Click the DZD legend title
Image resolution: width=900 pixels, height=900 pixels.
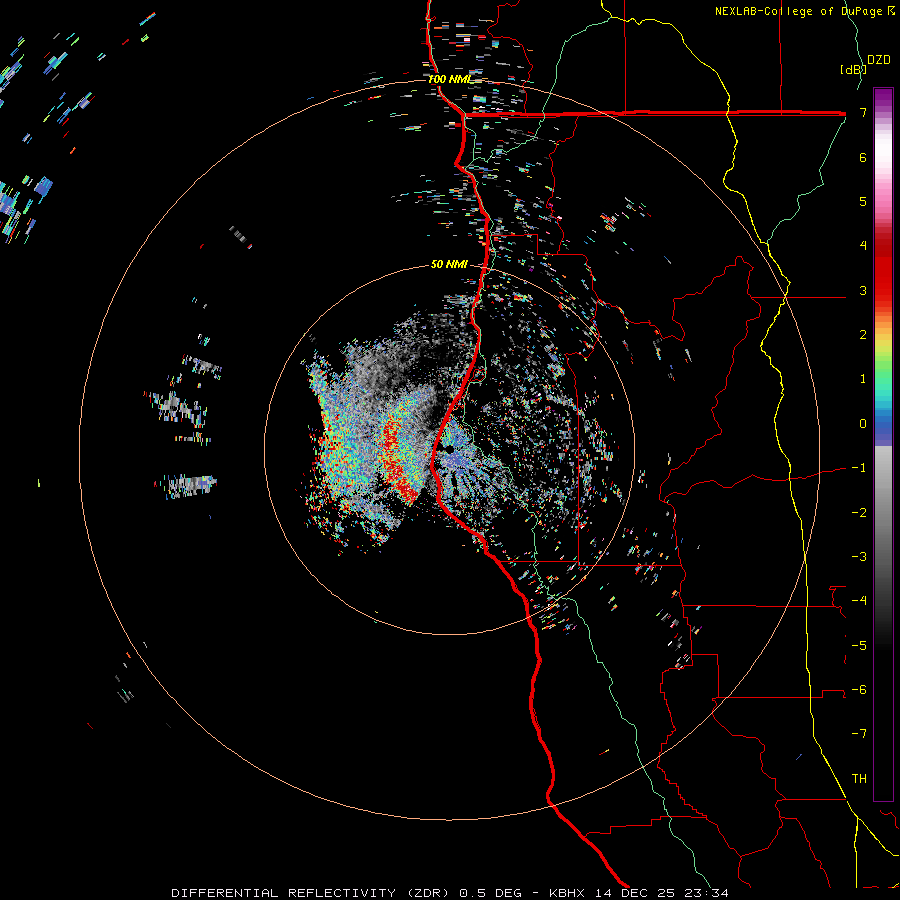tap(879, 60)
